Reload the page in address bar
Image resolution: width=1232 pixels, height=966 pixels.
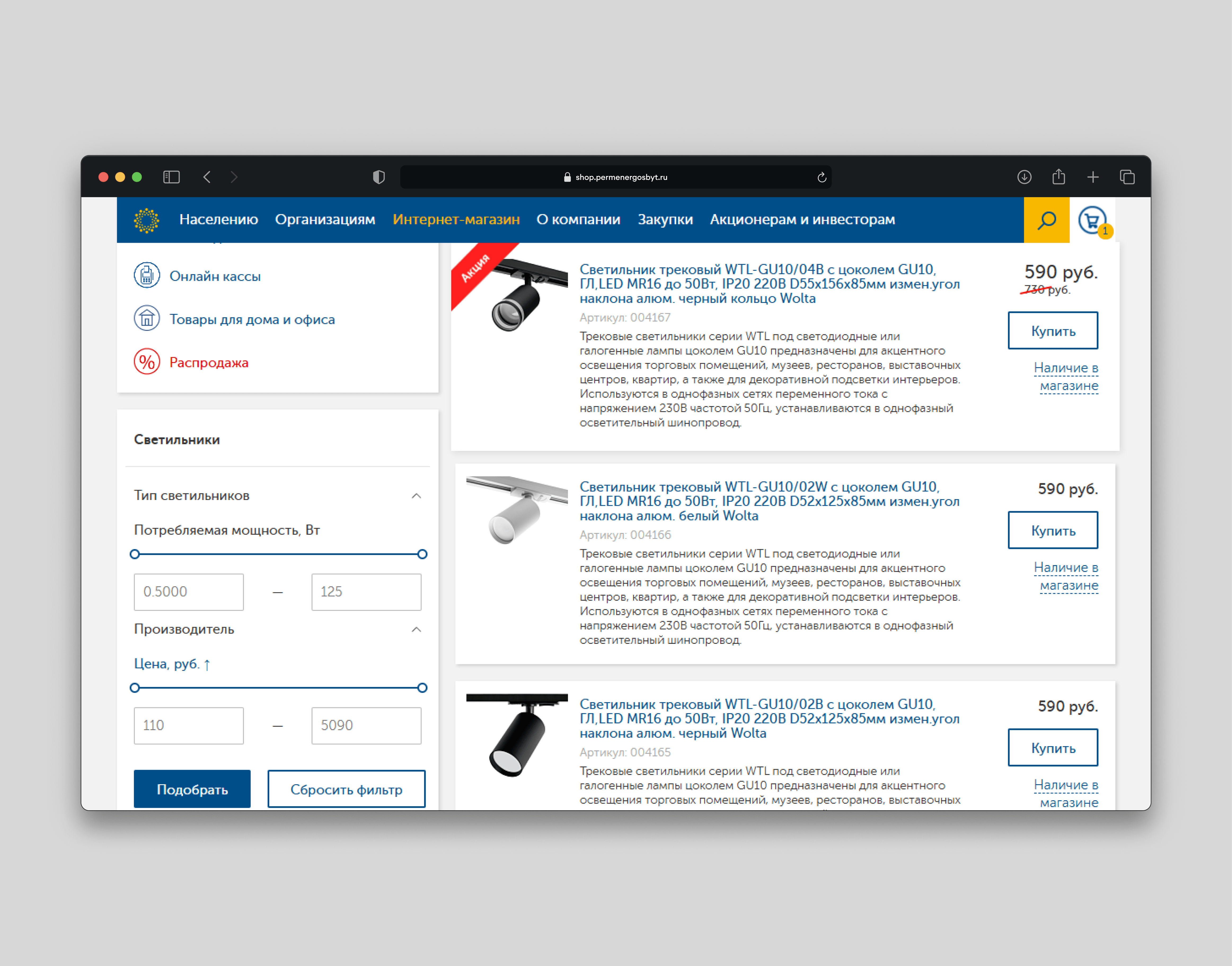821,178
